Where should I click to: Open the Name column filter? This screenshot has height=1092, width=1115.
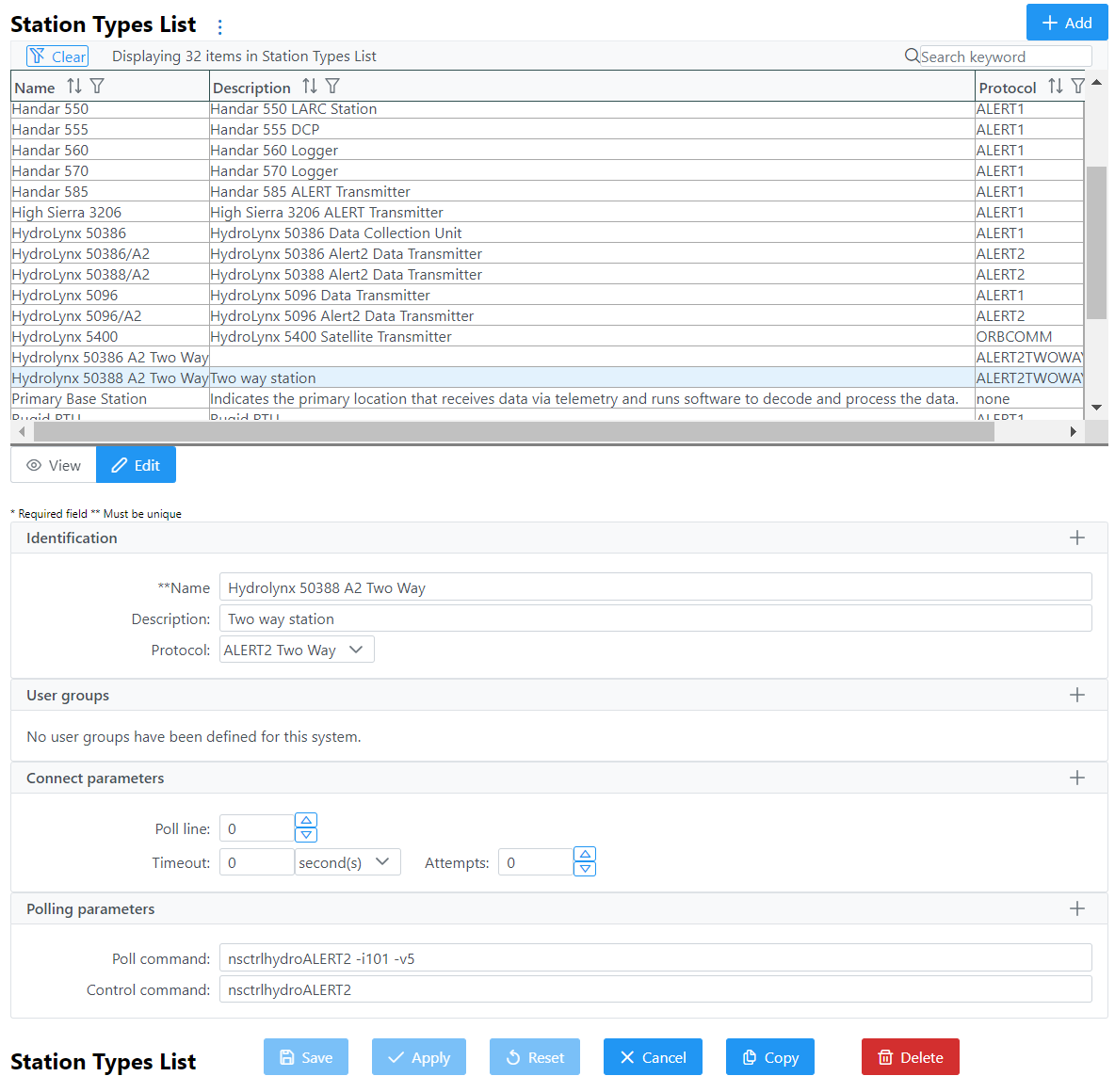pyautogui.click(x=97, y=87)
